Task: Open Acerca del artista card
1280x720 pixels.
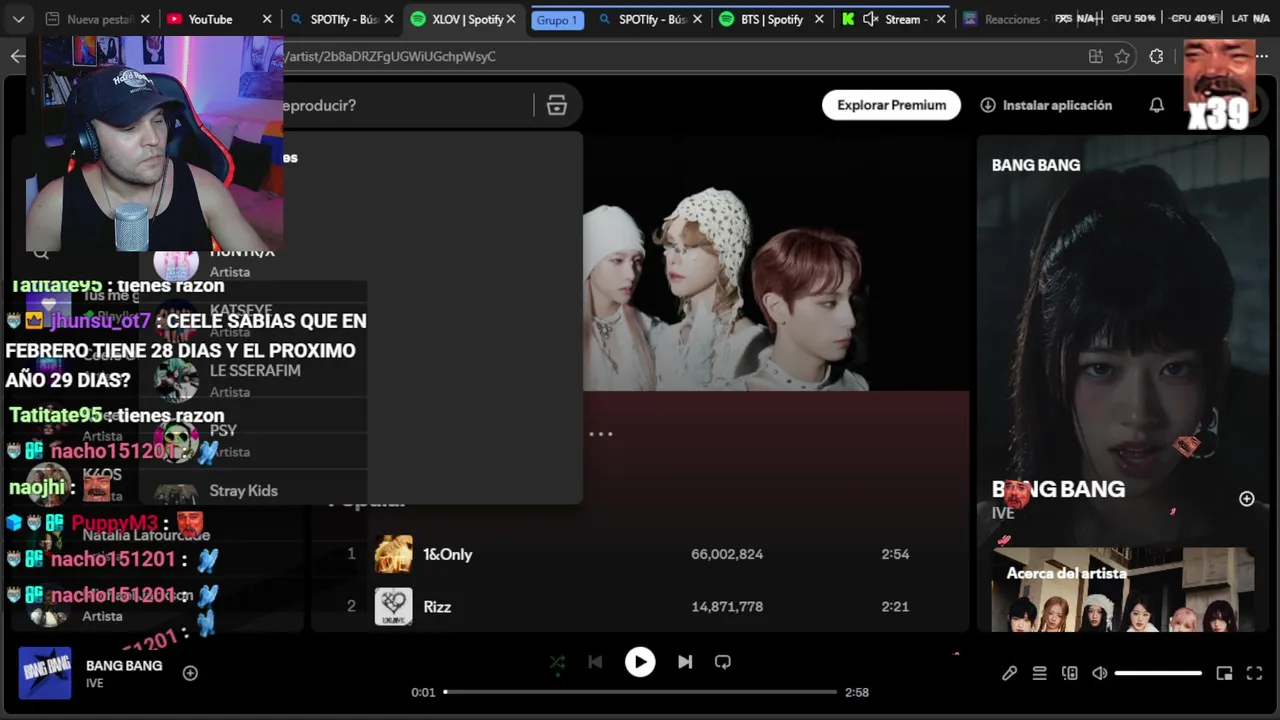Action: tap(1122, 590)
